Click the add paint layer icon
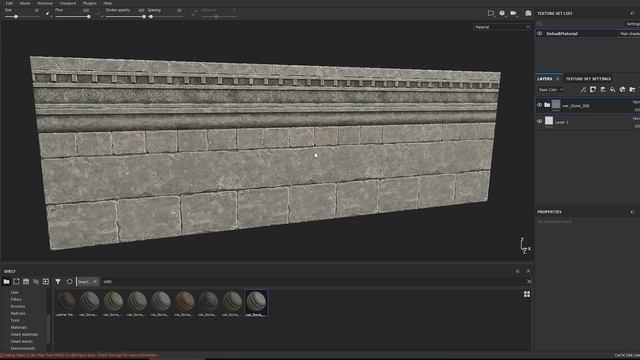Image resolution: width=640 pixels, height=360 pixels. [x=603, y=89]
